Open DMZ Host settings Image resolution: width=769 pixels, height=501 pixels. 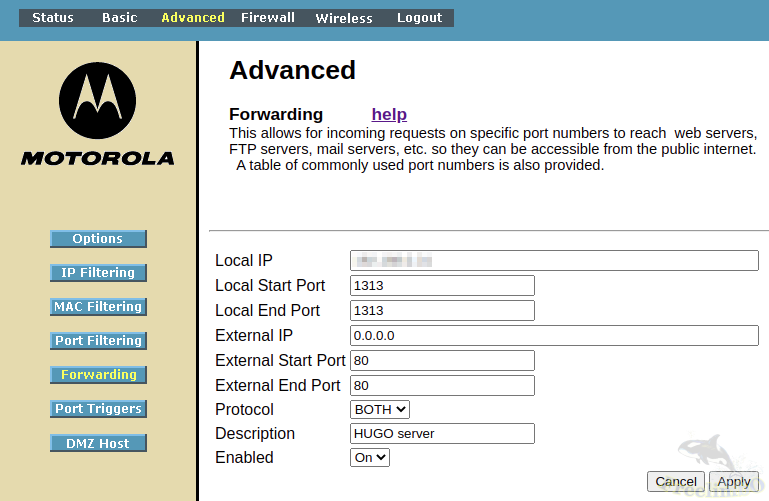98,443
